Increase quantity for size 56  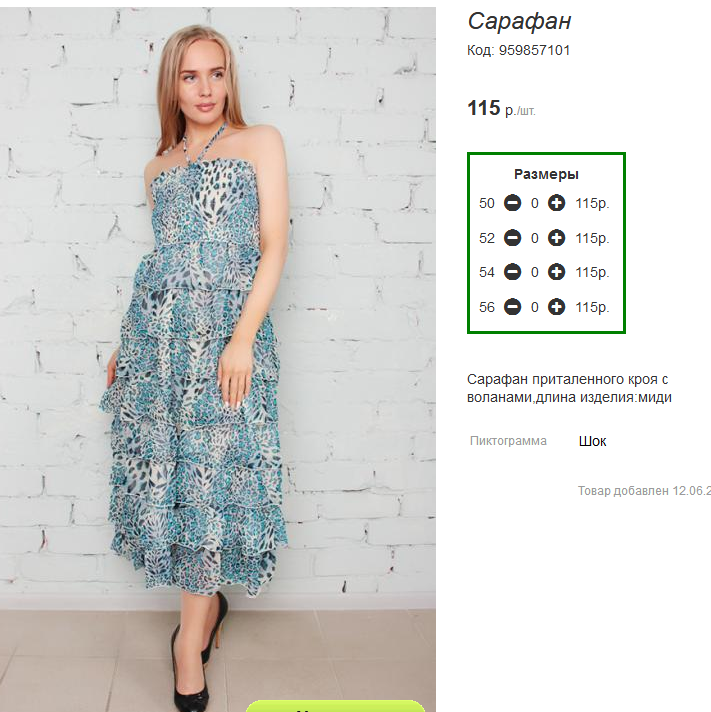click(556, 307)
